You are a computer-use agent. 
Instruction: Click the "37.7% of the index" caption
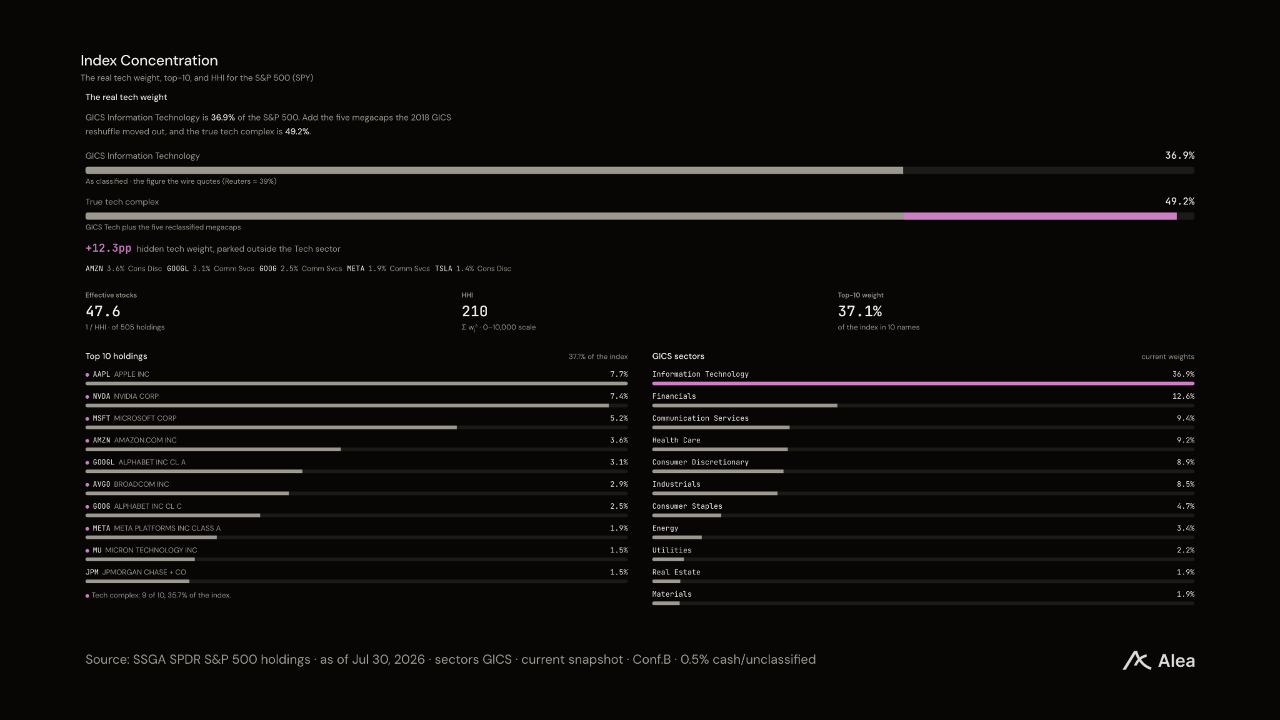click(x=598, y=357)
